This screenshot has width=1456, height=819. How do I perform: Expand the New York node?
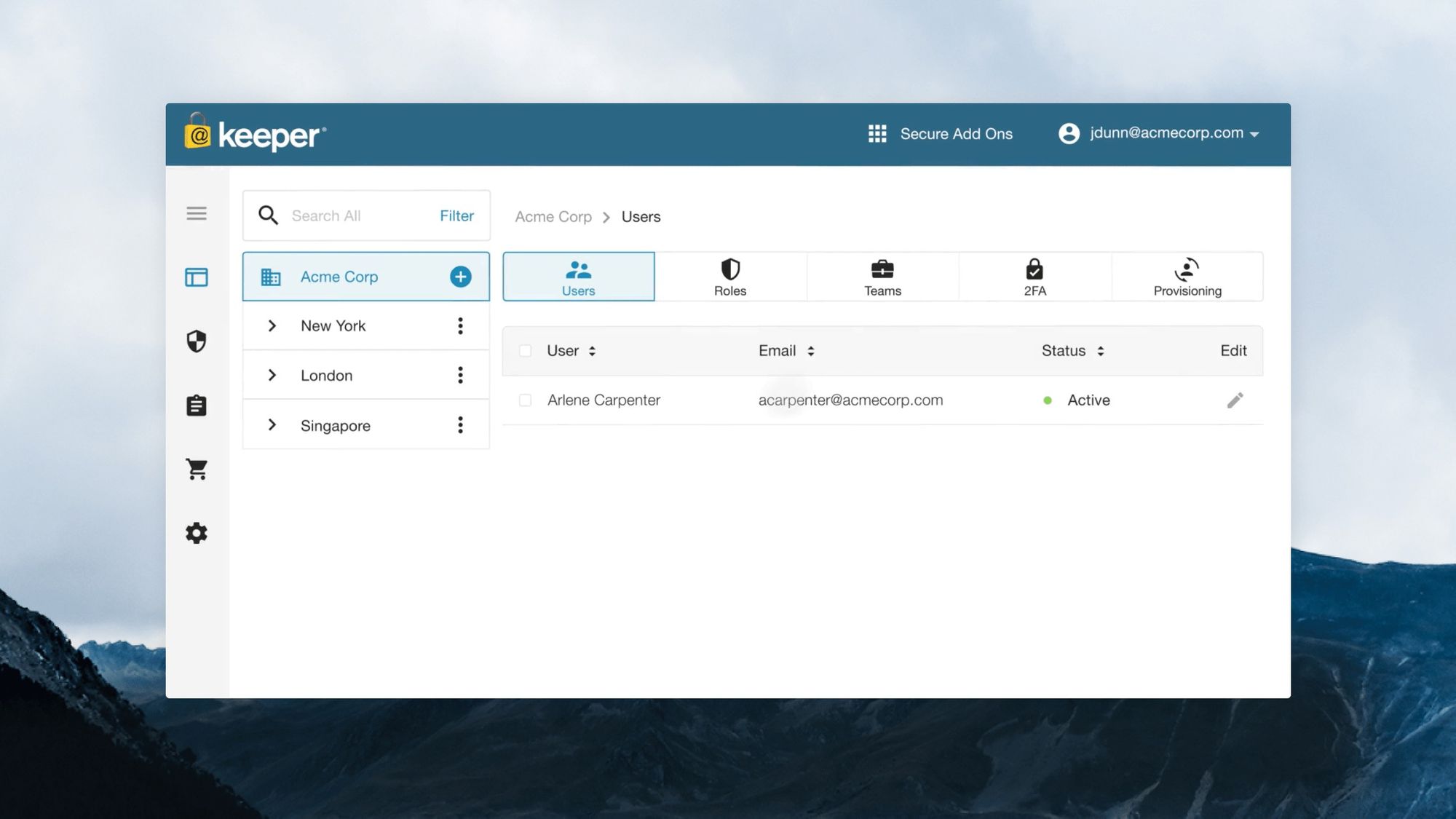272,325
